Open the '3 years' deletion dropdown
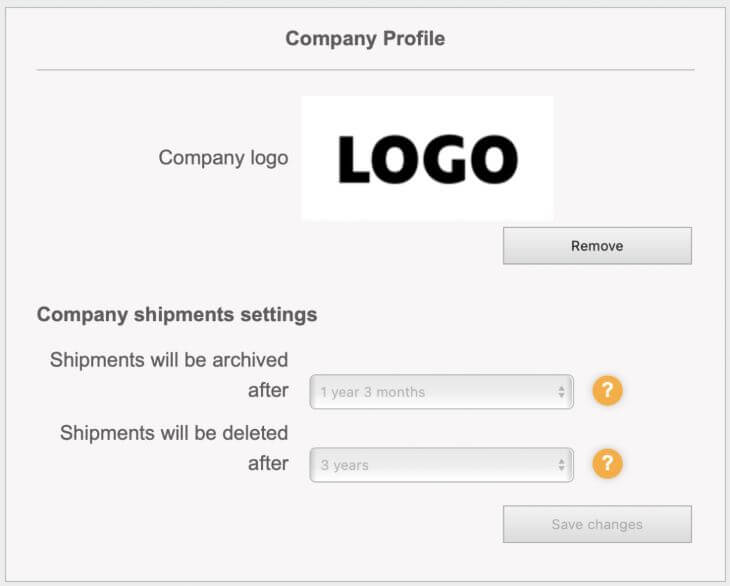Screen dimensions: 730x586 pos(441,465)
